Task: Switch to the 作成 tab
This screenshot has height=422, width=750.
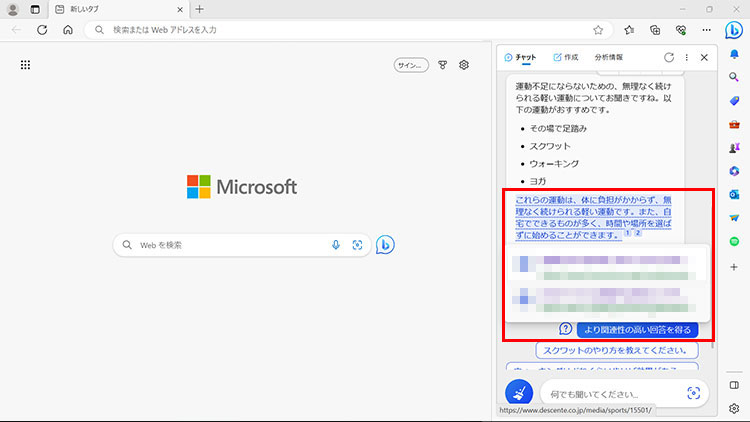Action: [564, 58]
